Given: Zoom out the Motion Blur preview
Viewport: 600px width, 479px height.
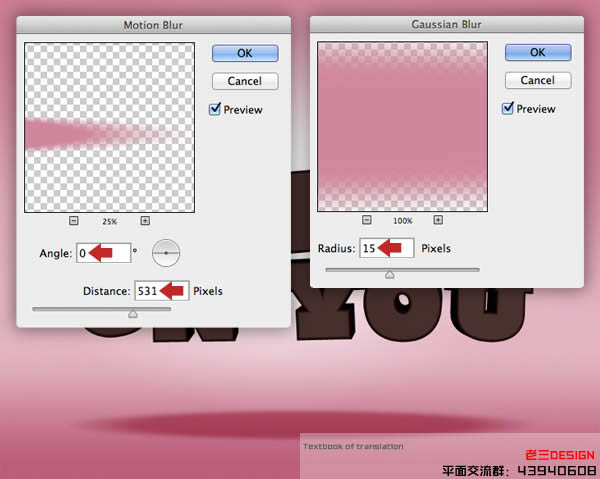Looking at the screenshot, I should coord(74,221).
